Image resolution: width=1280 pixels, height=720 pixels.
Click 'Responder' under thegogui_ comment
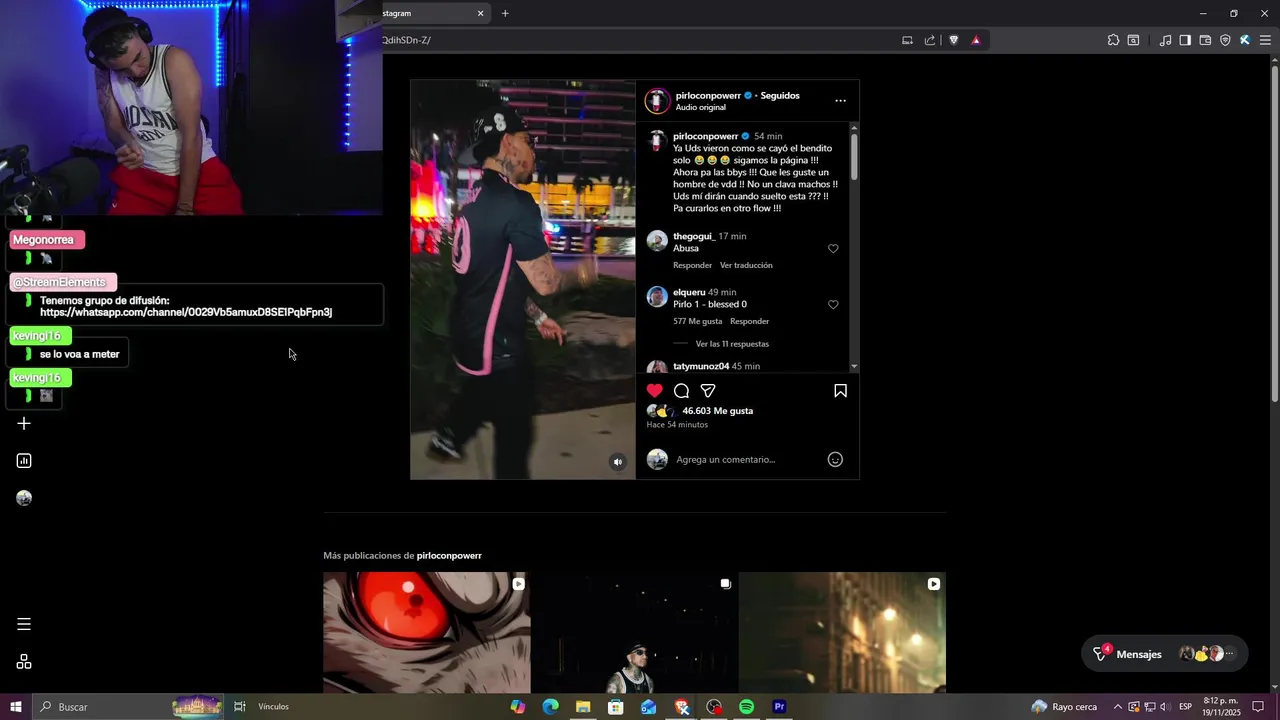click(x=692, y=265)
